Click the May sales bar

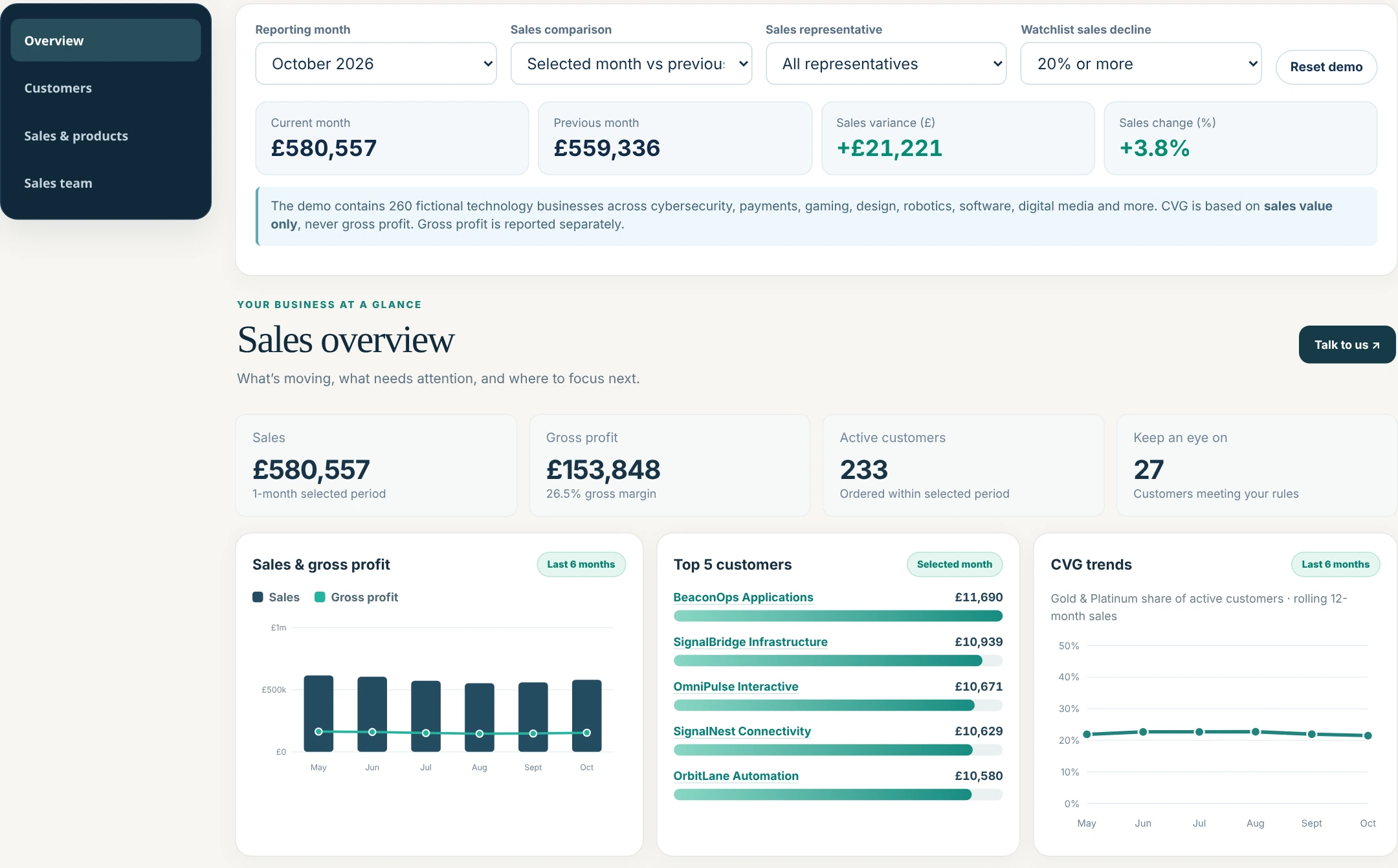[x=318, y=713]
